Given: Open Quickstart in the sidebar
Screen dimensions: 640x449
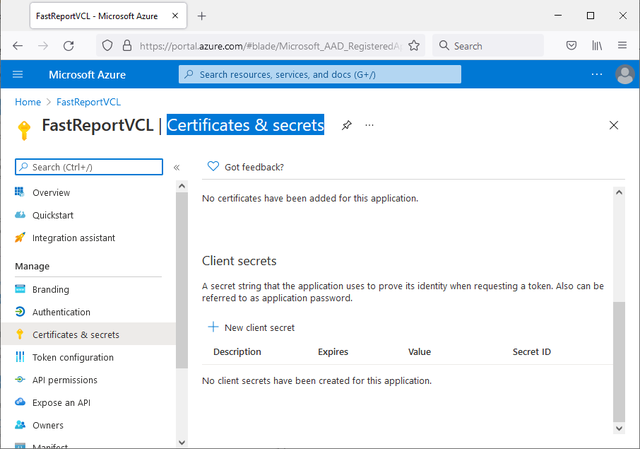Looking at the screenshot, I should click(x=53, y=216).
